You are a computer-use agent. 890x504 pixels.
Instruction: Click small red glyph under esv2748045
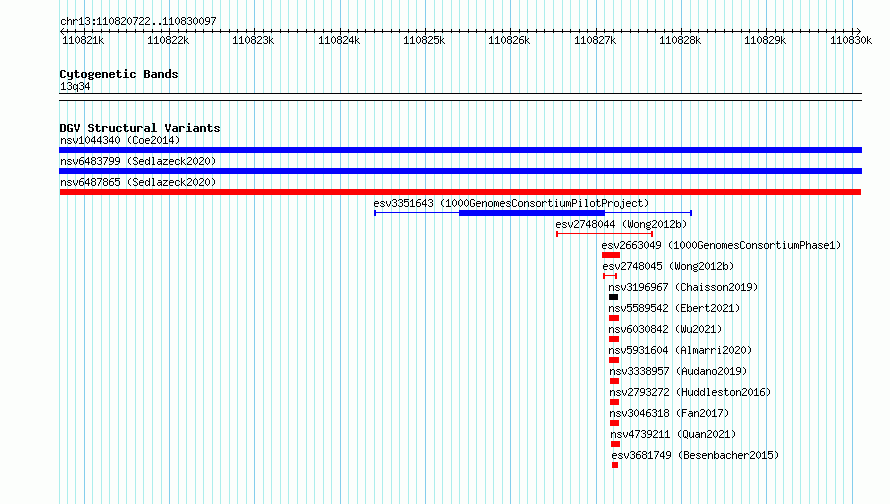coord(610,276)
